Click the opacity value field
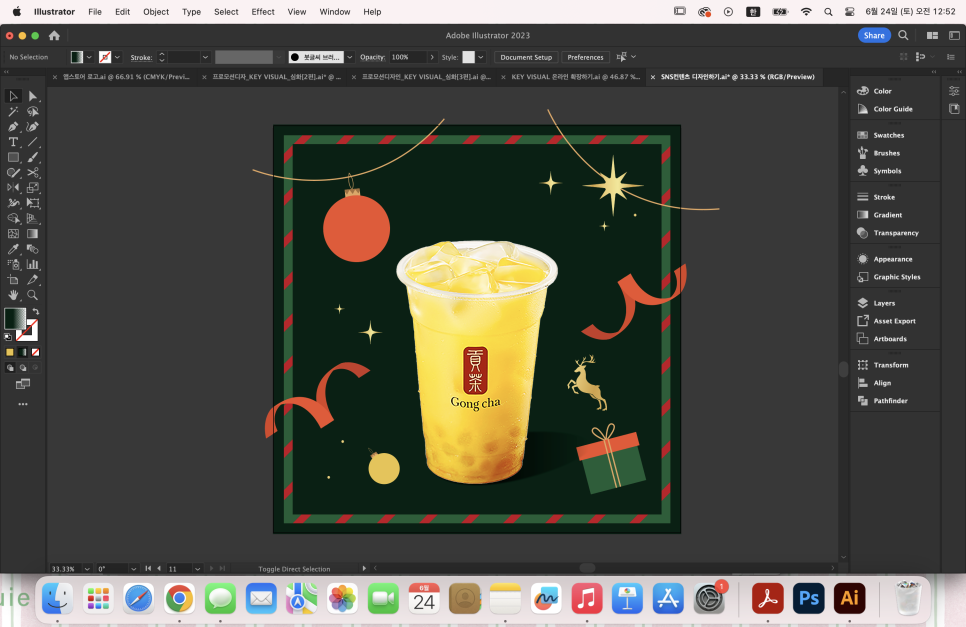The image size is (966, 627). pyautogui.click(x=408, y=57)
